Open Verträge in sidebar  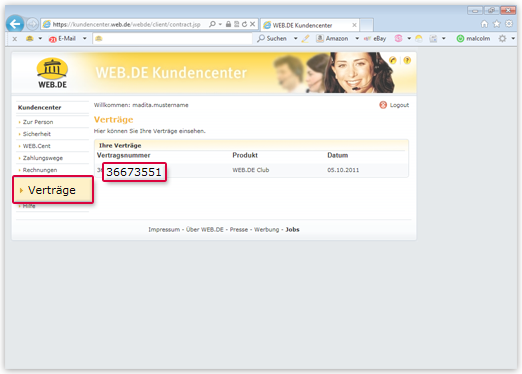53,190
